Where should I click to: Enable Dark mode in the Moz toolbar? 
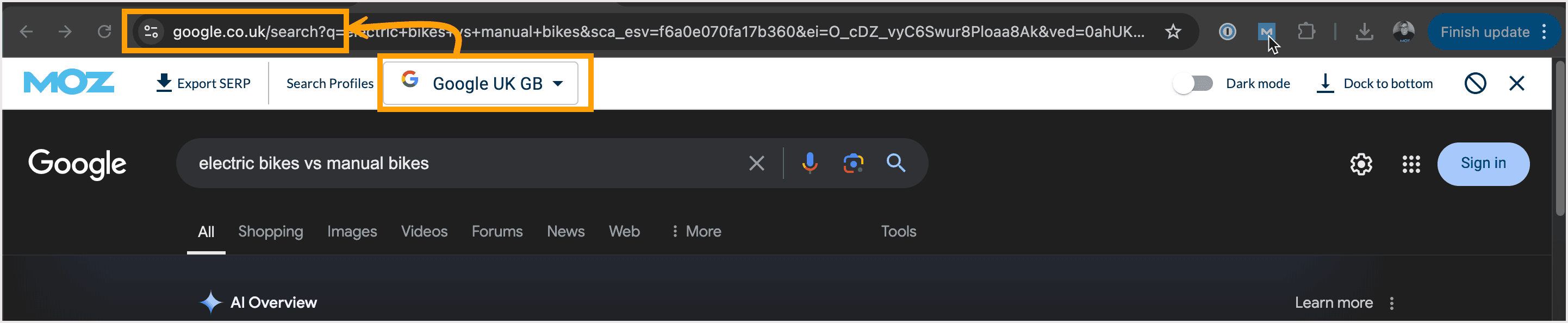(x=1192, y=83)
